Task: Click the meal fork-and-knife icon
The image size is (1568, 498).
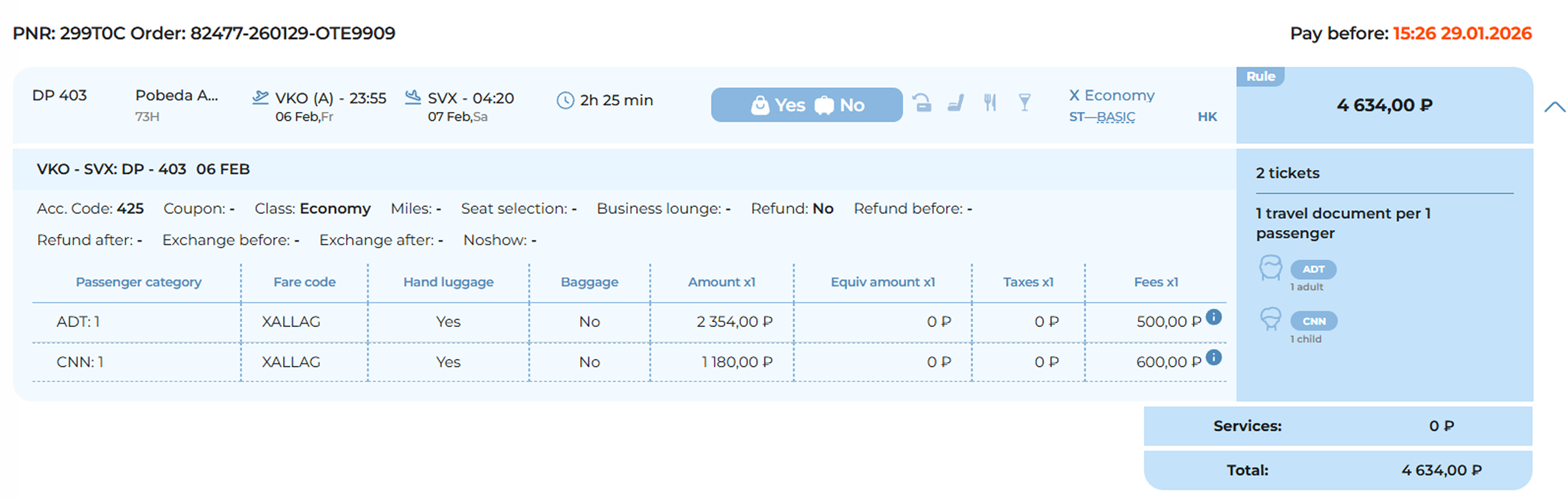Action: (990, 102)
